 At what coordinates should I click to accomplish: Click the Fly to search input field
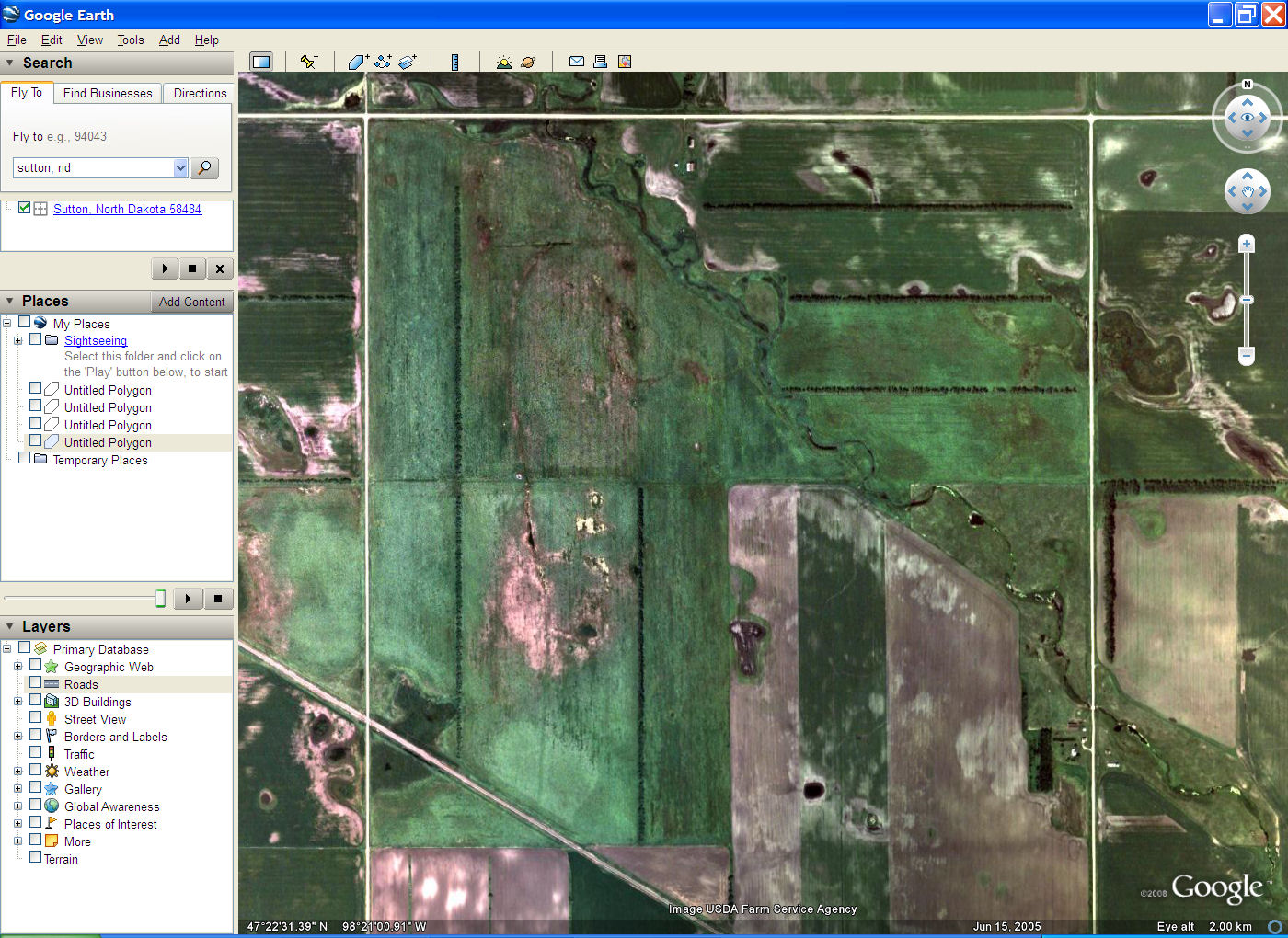tap(93, 167)
